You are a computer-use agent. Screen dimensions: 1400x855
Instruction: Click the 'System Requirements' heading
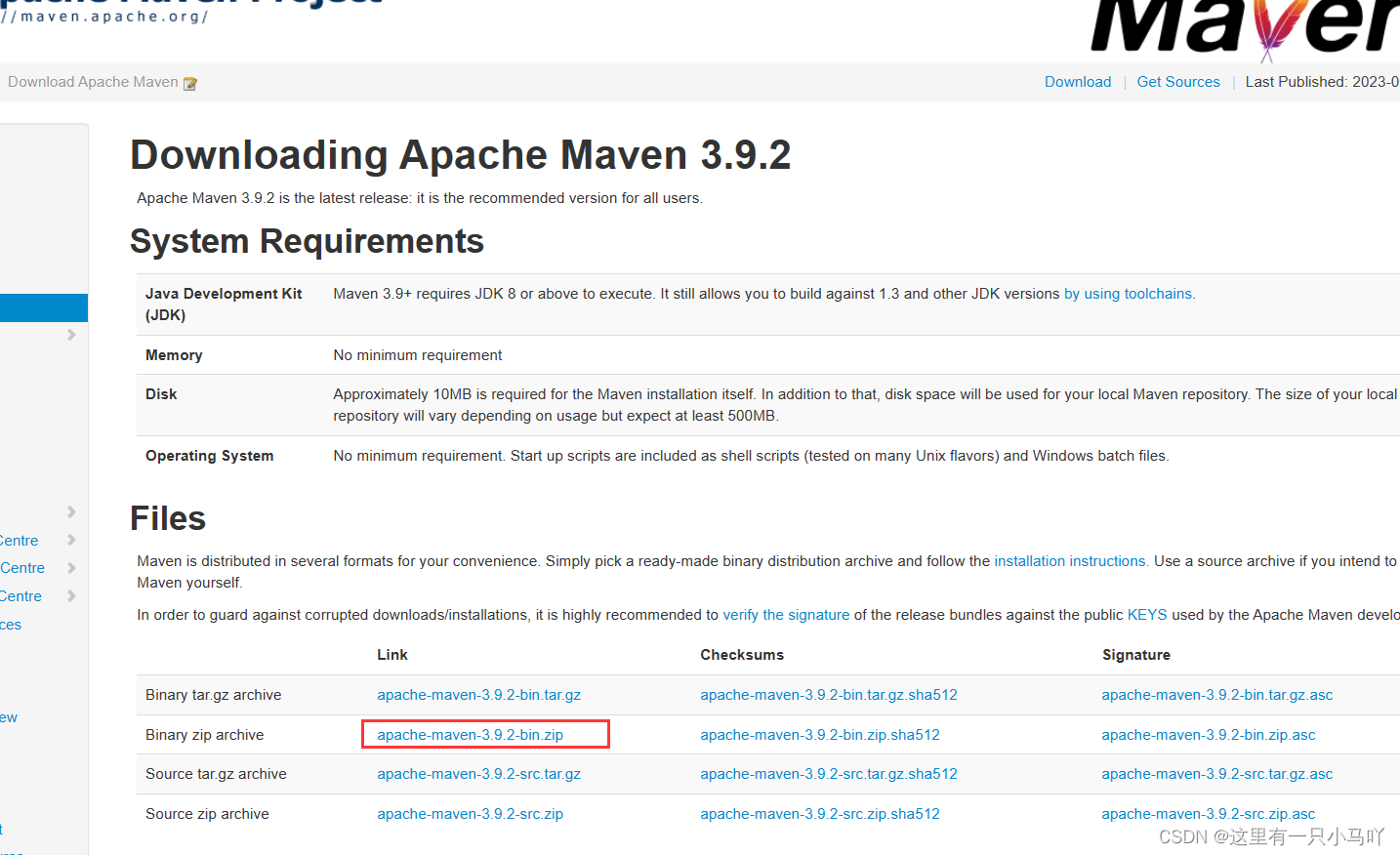click(308, 241)
